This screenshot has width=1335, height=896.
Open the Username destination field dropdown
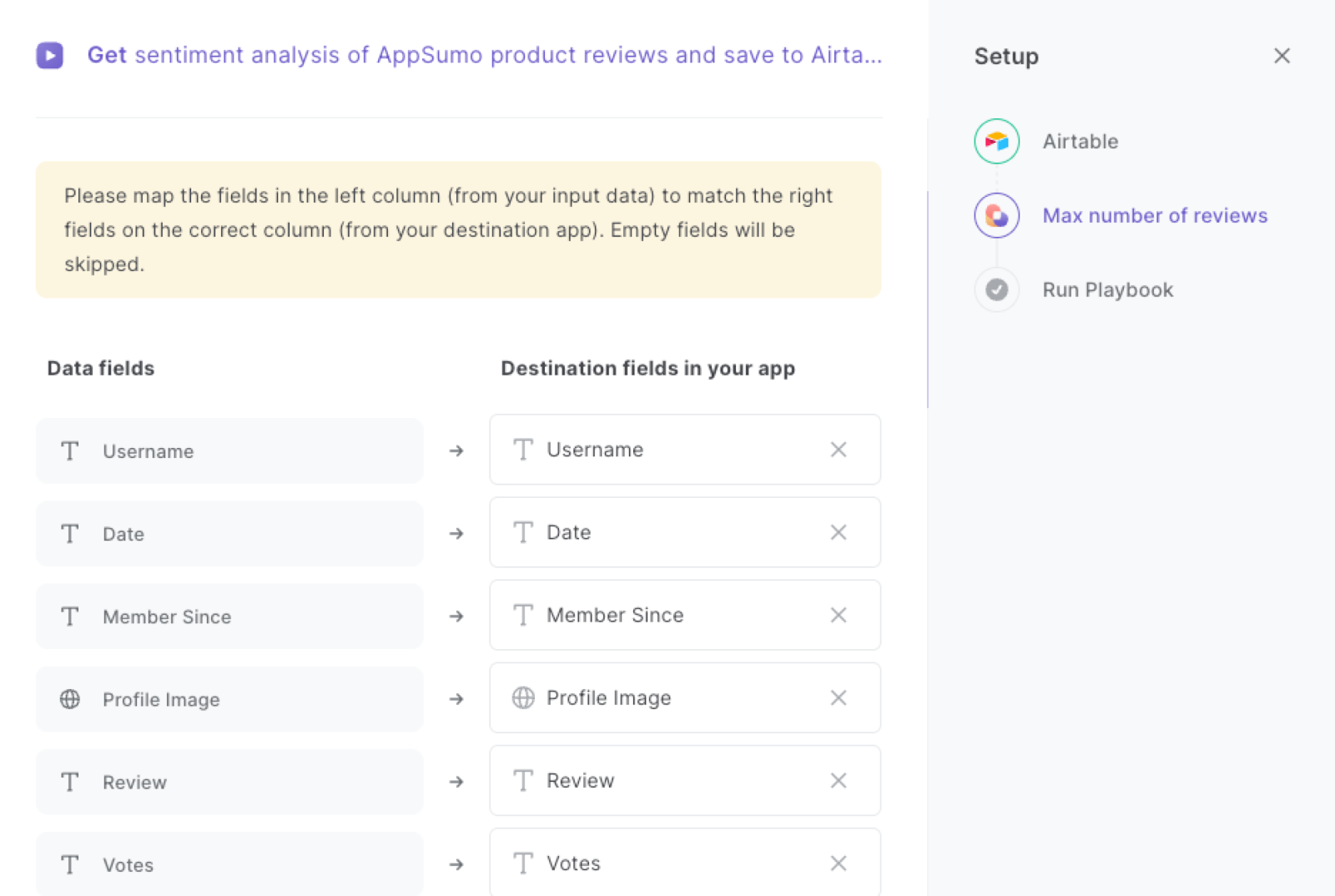point(685,449)
